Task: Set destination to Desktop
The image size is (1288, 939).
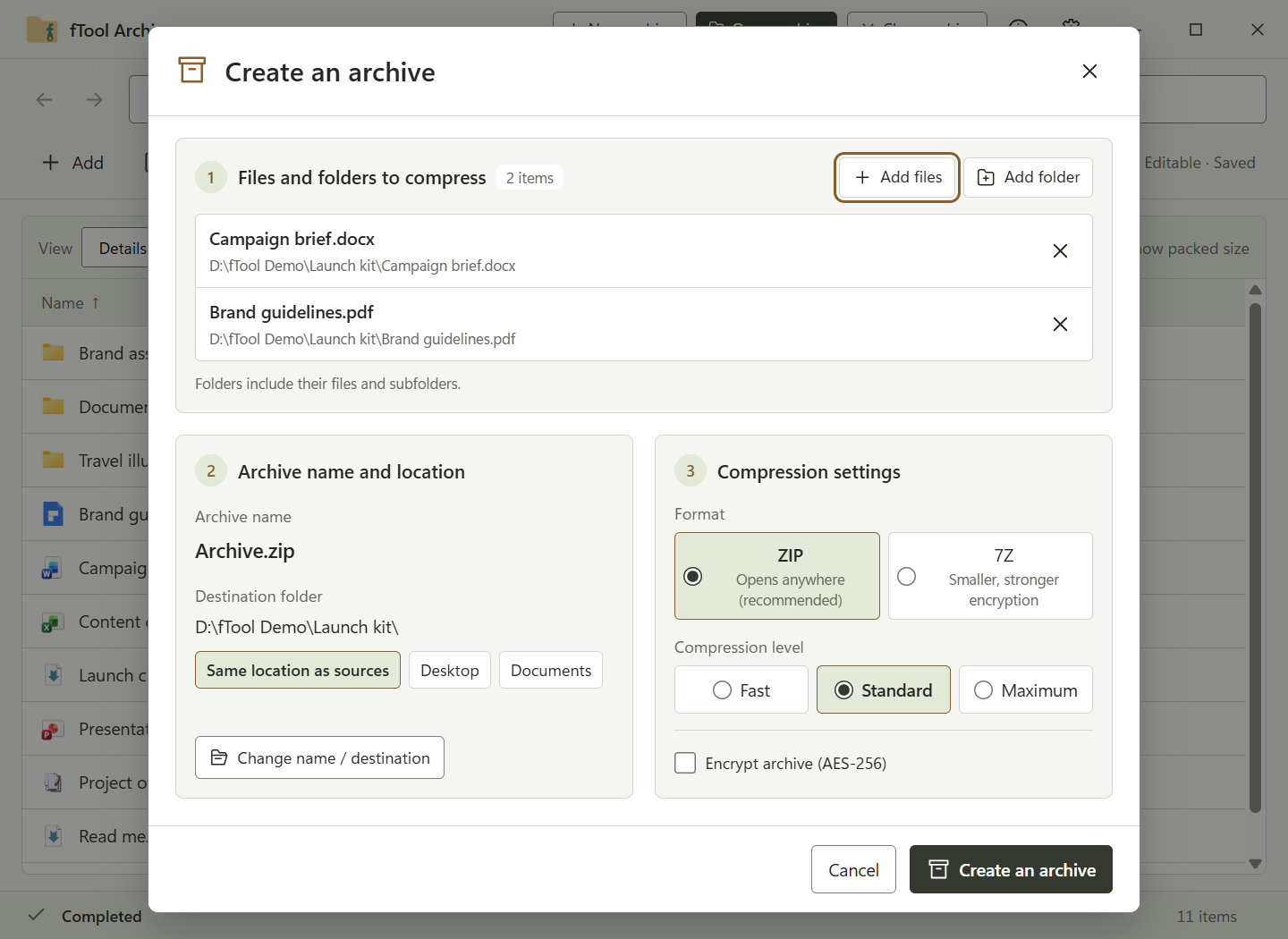Action: tap(450, 670)
